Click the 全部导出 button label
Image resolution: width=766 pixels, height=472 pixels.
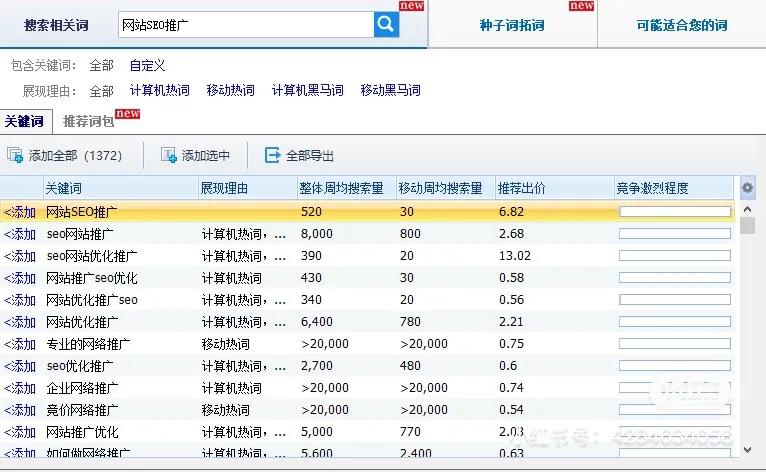pos(310,155)
